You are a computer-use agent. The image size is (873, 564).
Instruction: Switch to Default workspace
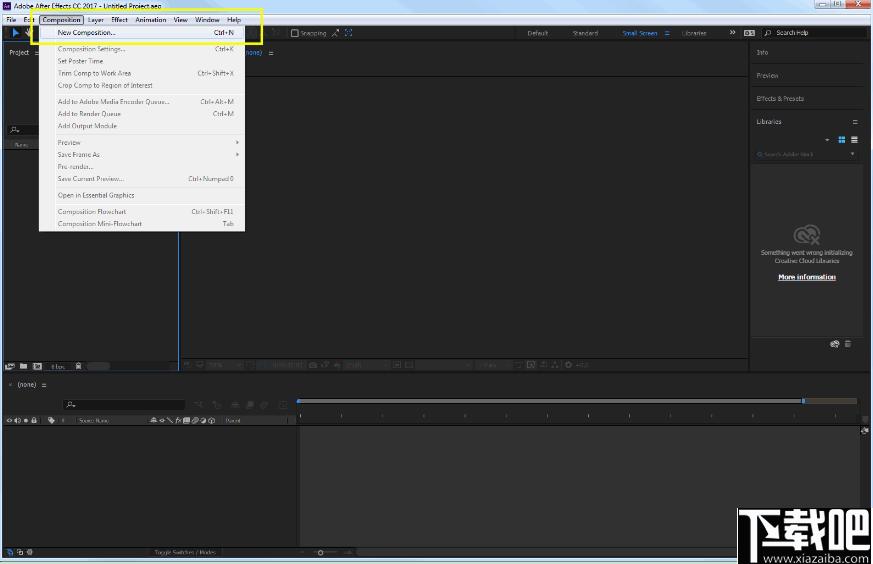point(538,33)
